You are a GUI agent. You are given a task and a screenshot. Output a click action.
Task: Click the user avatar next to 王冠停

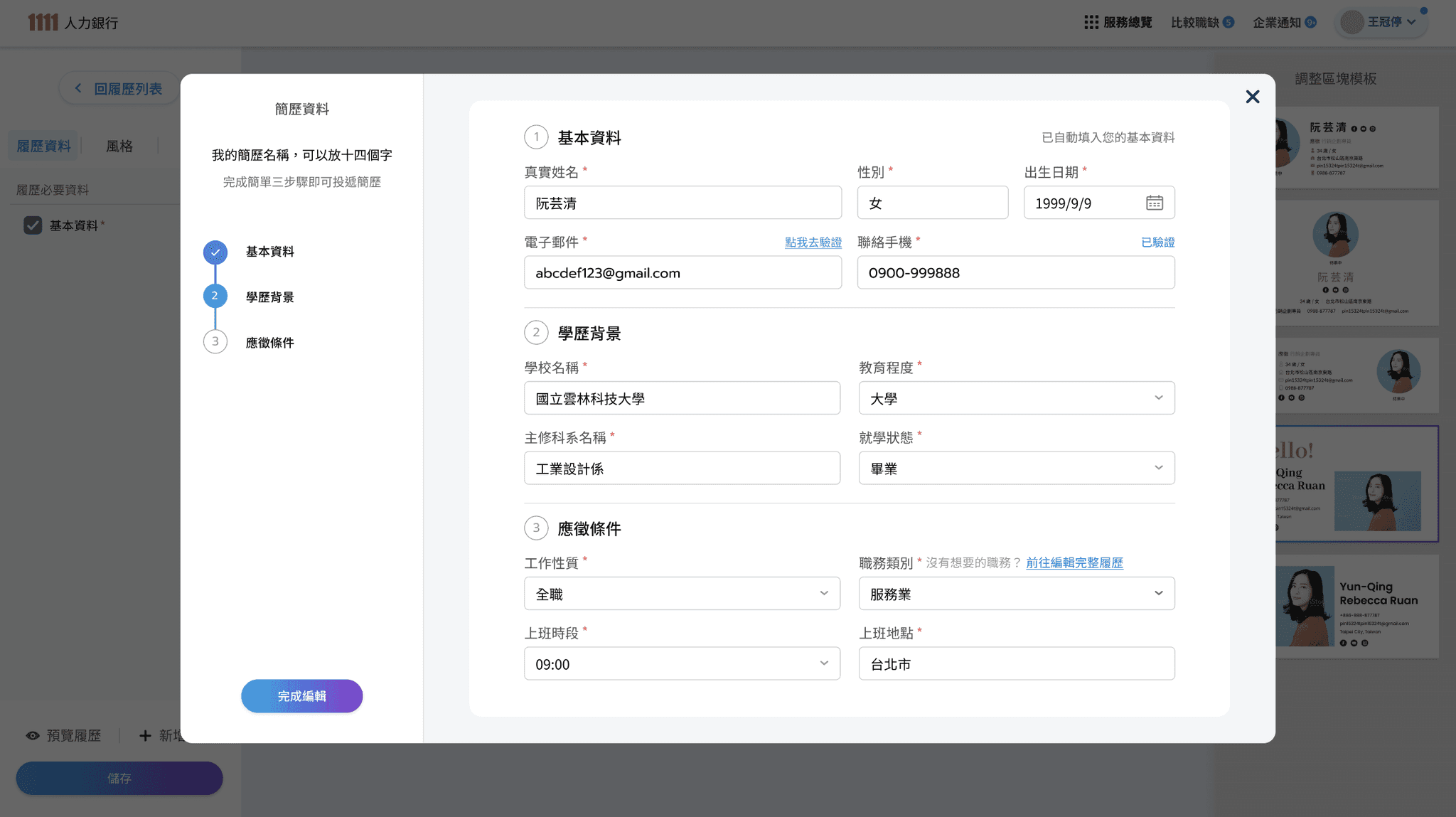(x=1351, y=22)
